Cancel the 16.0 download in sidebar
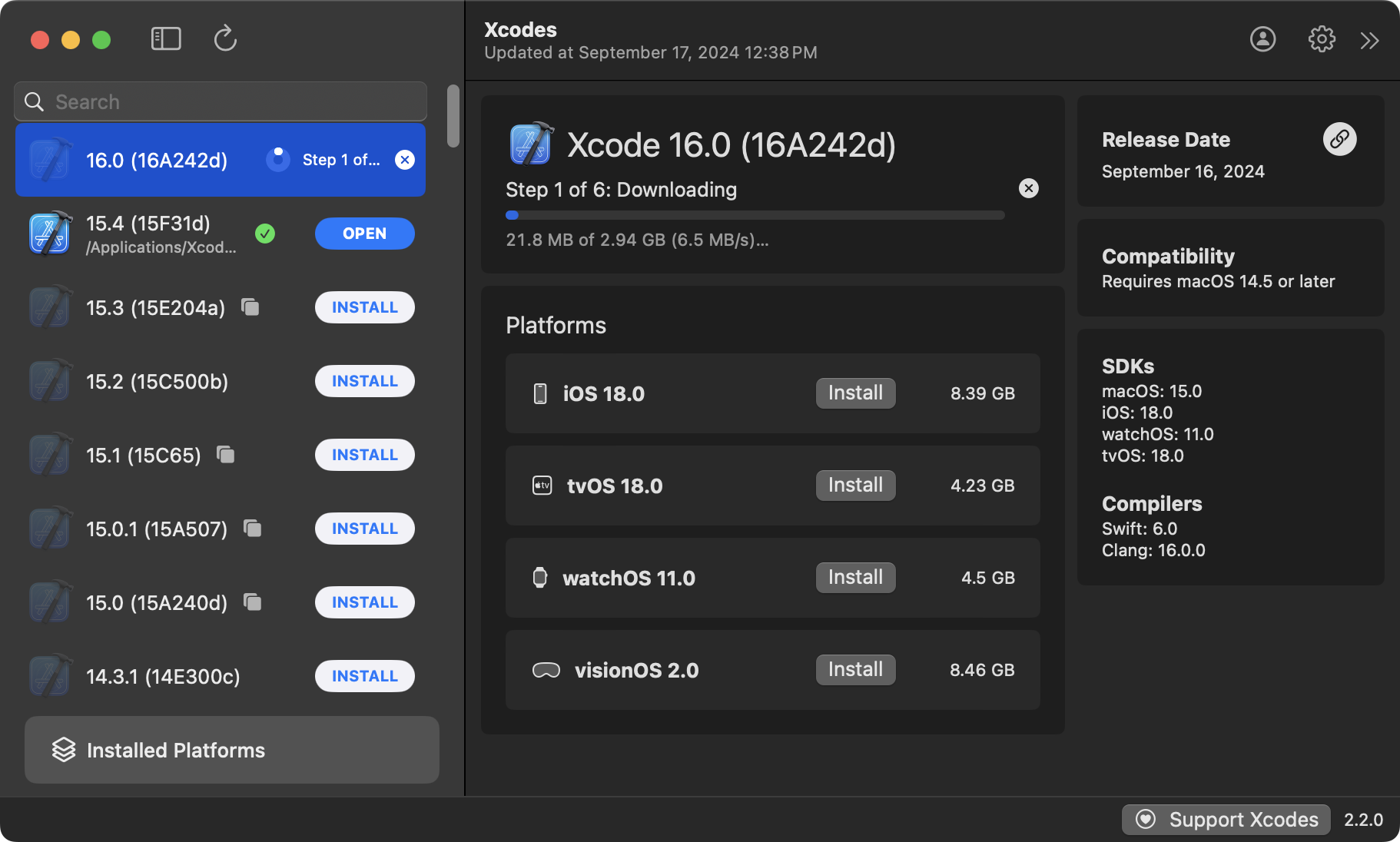 point(405,160)
